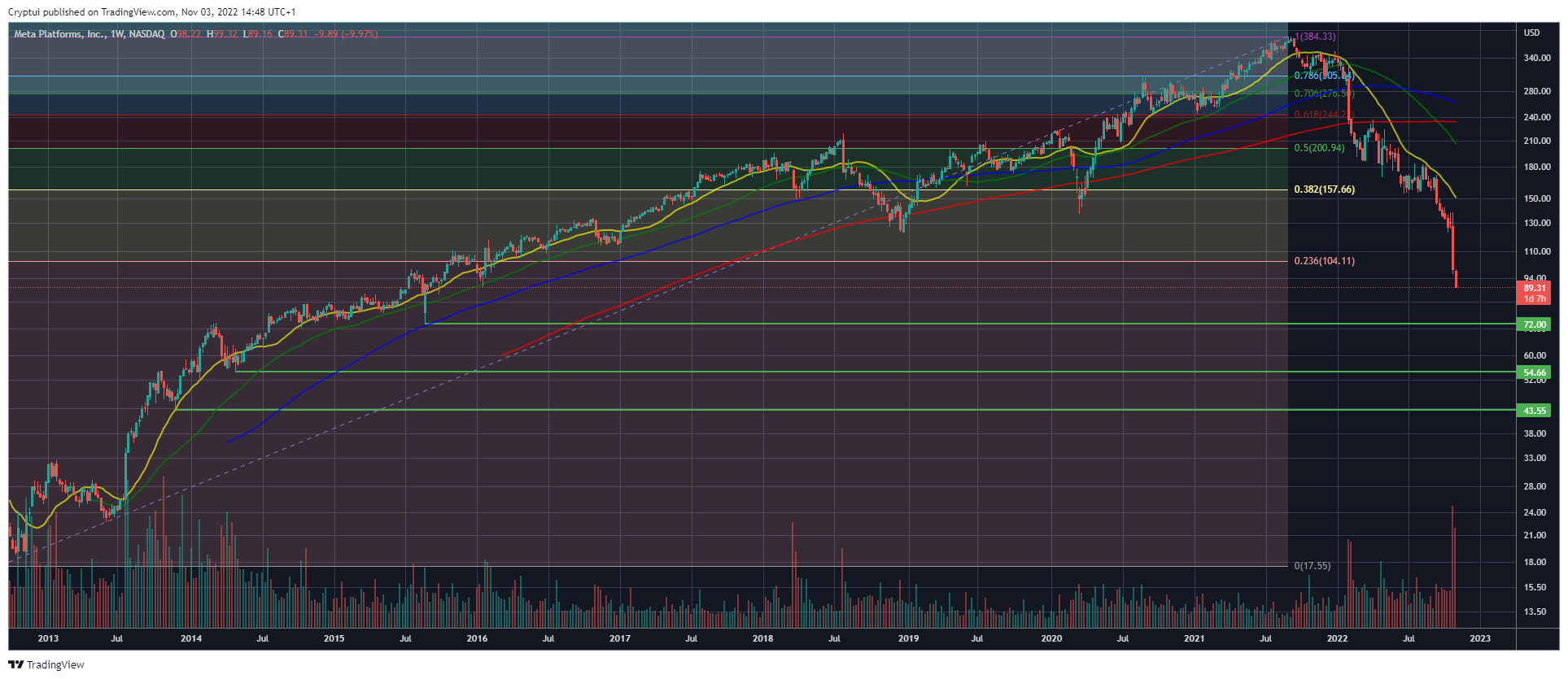
Task: Click the TradingView logo at the bottom
Action: click(x=46, y=664)
